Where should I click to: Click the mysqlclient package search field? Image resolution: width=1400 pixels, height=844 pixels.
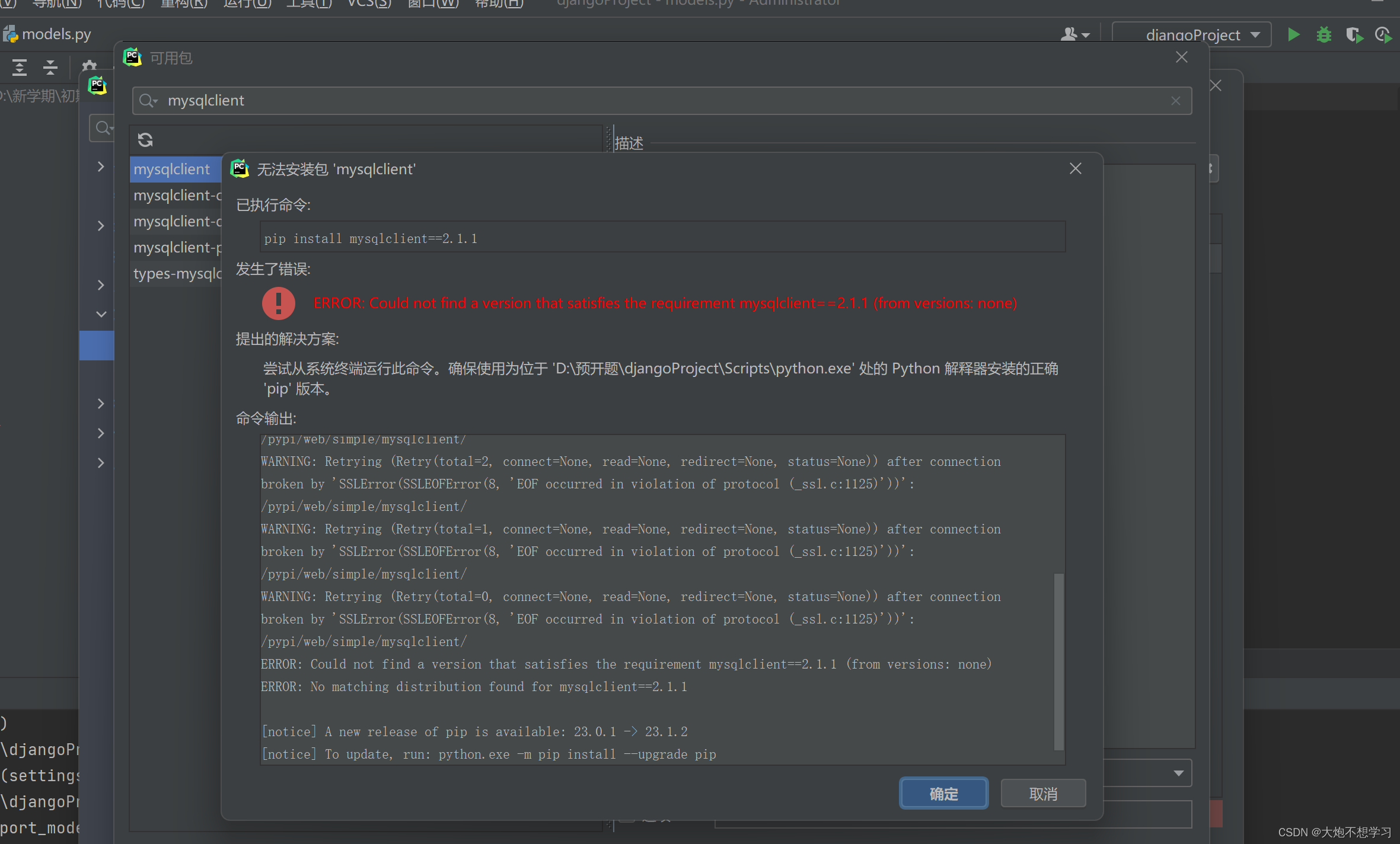(662, 101)
